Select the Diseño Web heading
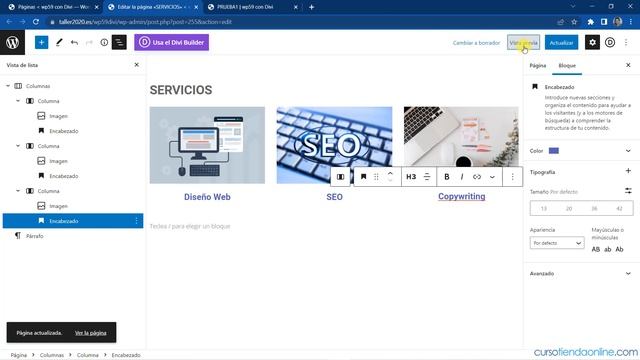Image resolution: width=640 pixels, height=360 pixels. (207, 197)
